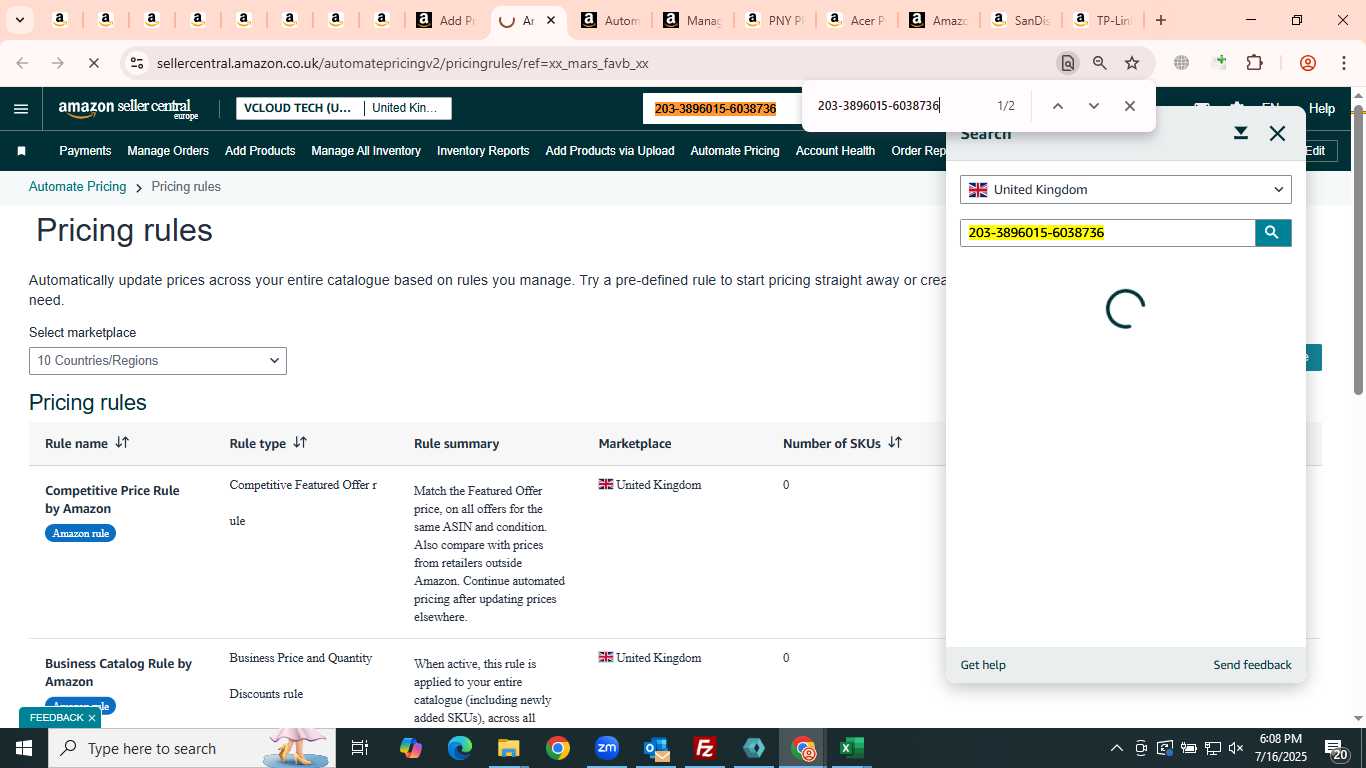Click the zoom magnifier icon in address bar

1100,63
